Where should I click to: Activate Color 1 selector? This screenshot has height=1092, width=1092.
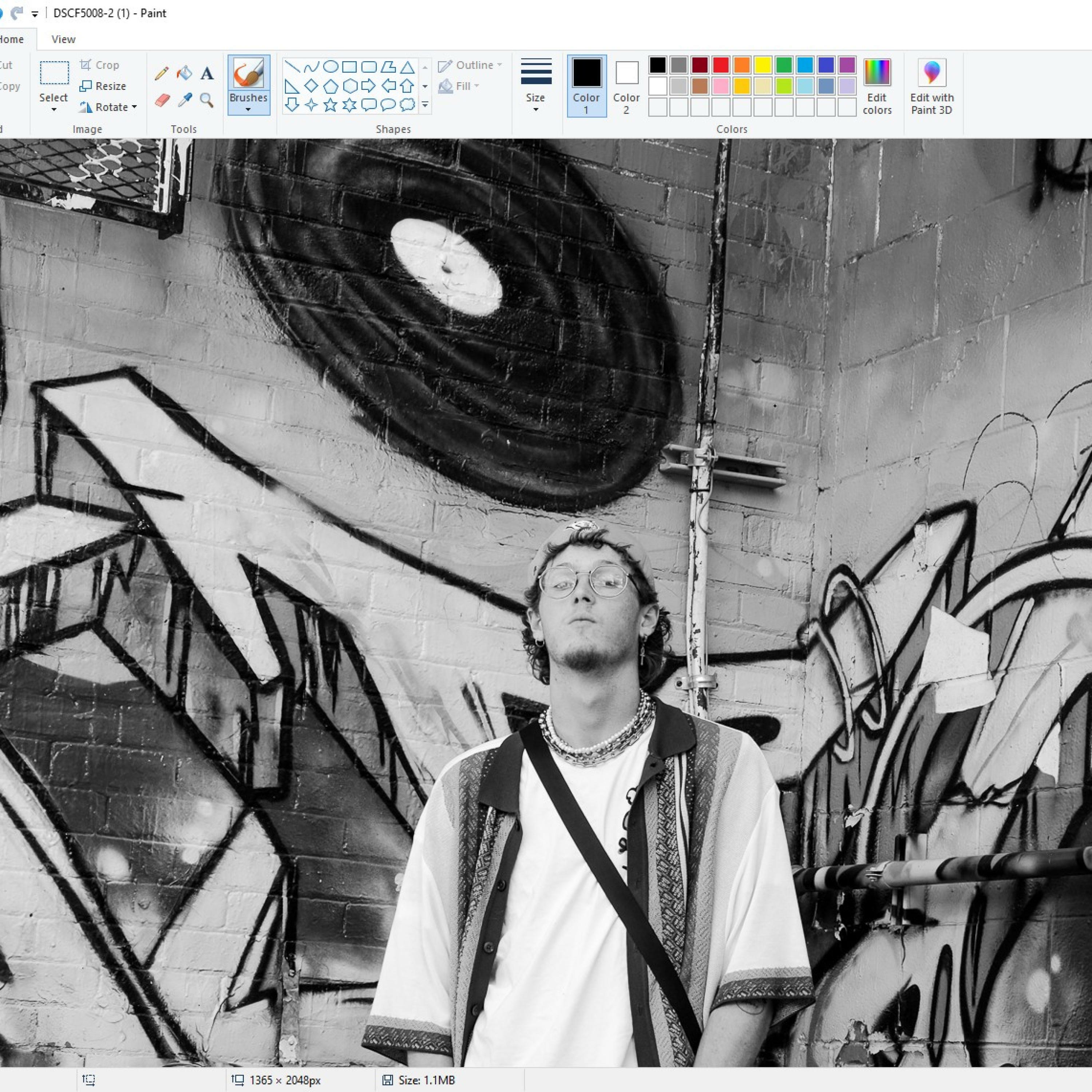coord(586,86)
